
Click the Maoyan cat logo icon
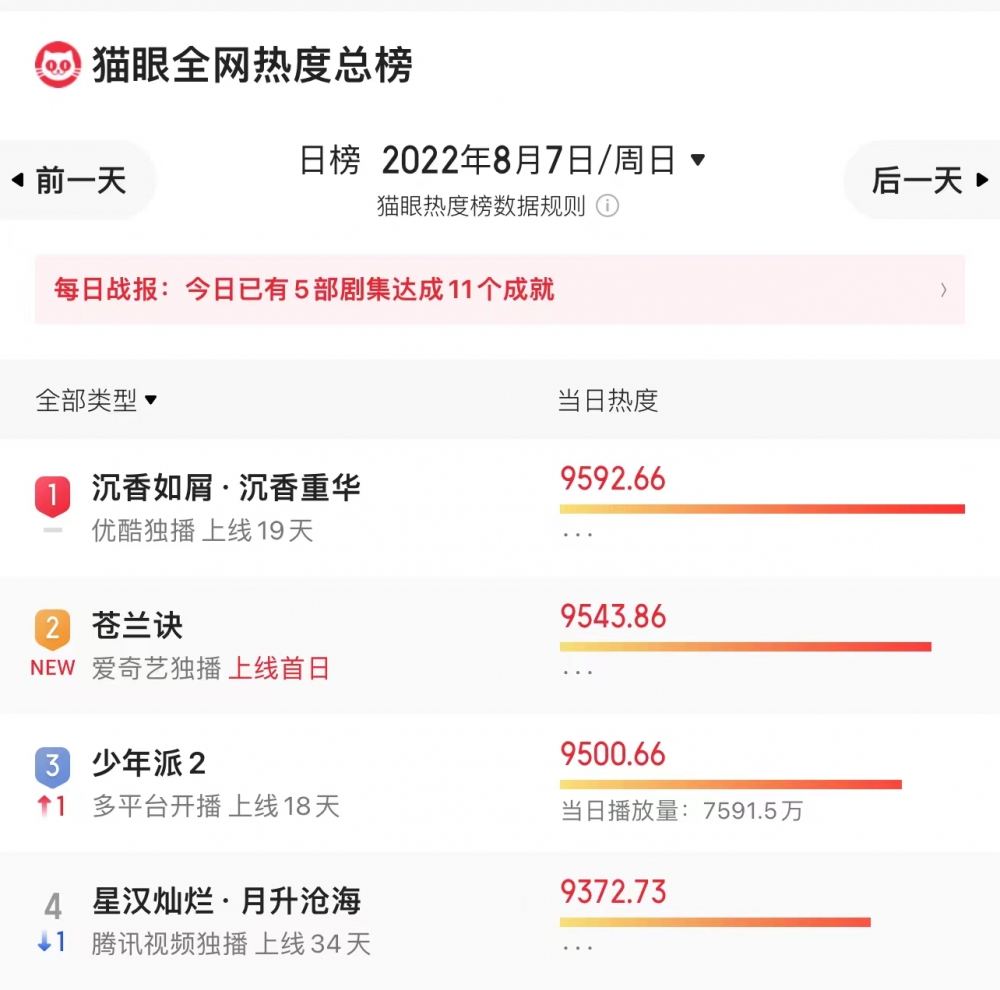[57, 65]
